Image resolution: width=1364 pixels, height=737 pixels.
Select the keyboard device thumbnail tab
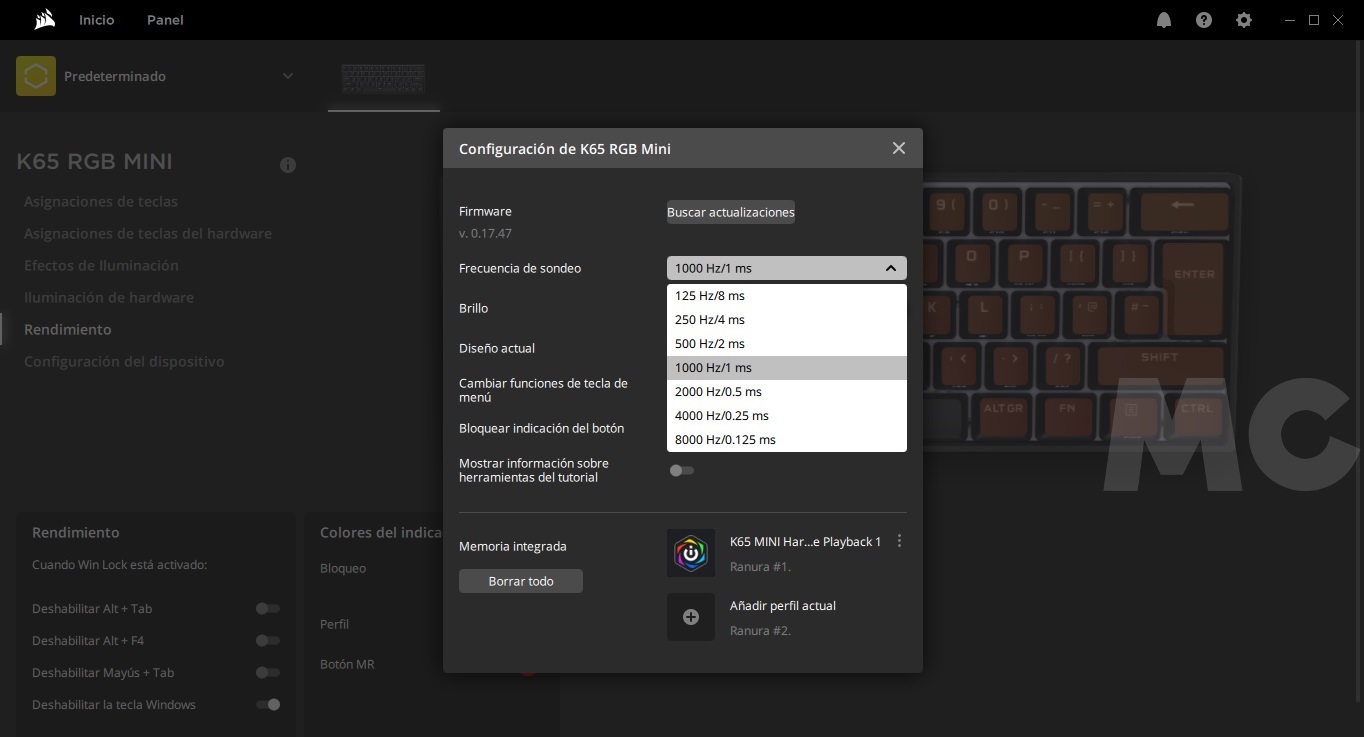coord(383,79)
